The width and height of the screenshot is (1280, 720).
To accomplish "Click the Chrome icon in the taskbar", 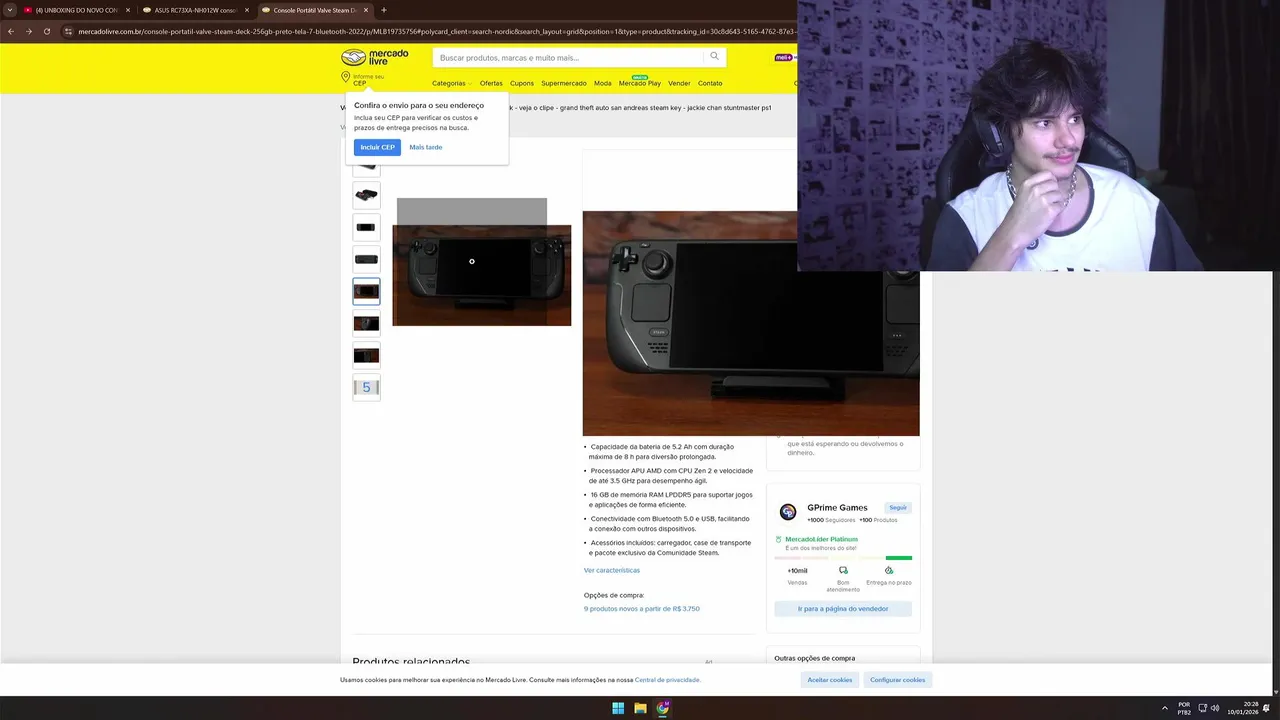I will [663, 708].
